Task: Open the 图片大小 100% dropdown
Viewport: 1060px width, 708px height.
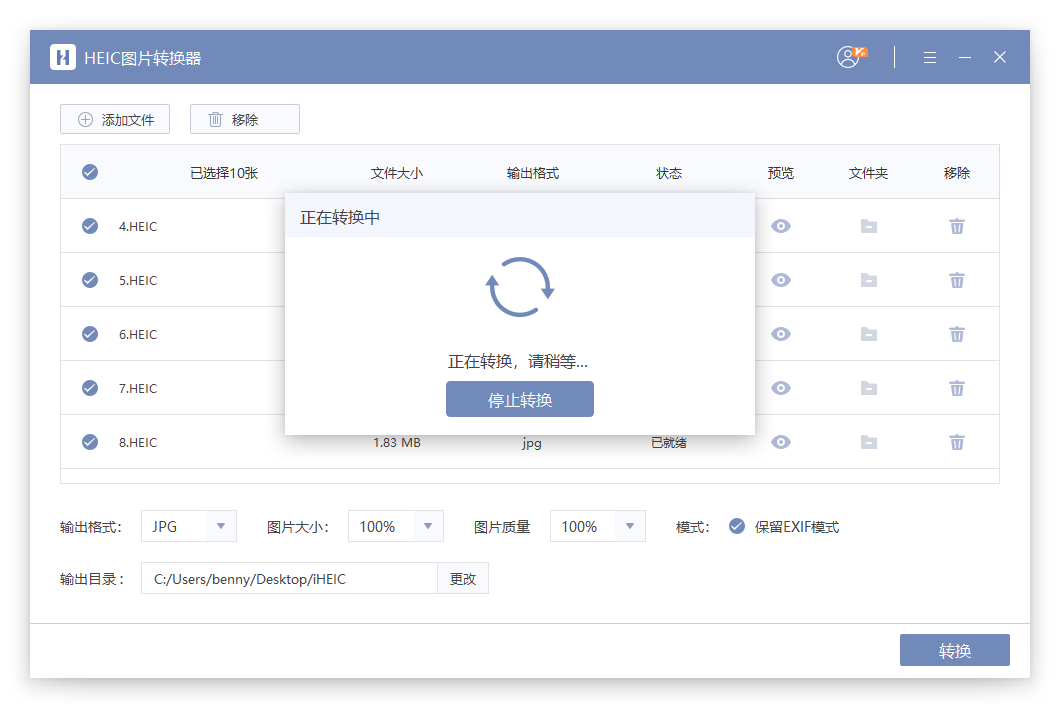Action: (427, 526)
